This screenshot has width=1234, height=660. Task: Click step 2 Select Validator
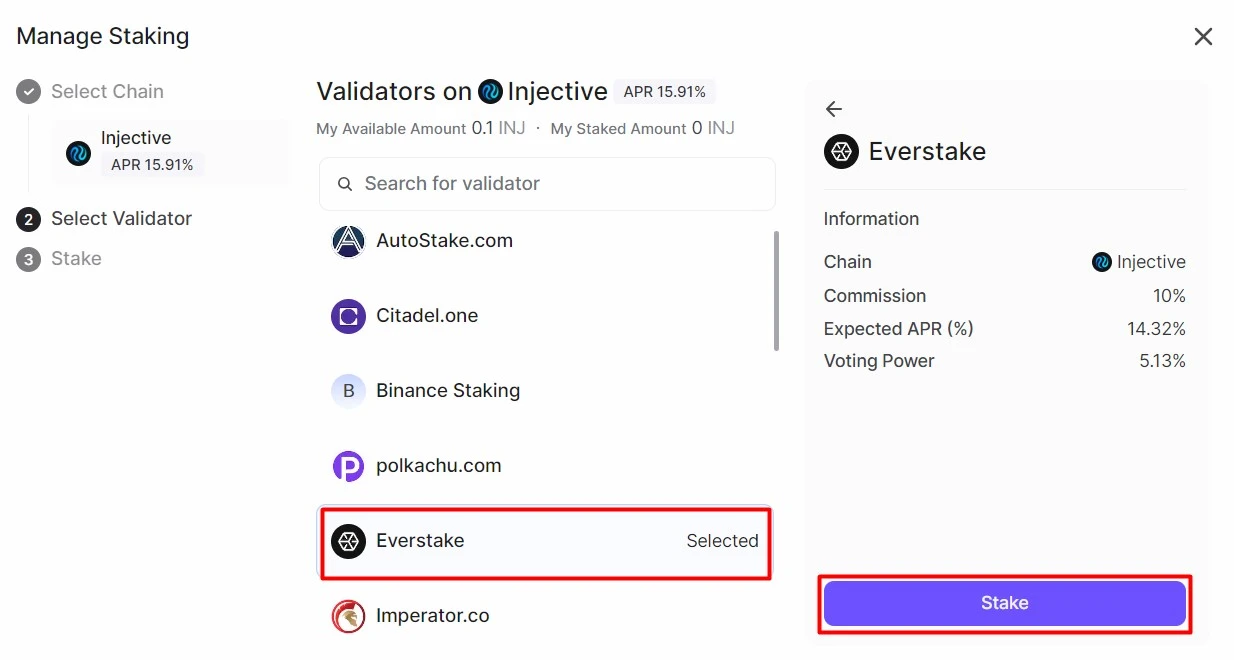click(x=120, y=218)
